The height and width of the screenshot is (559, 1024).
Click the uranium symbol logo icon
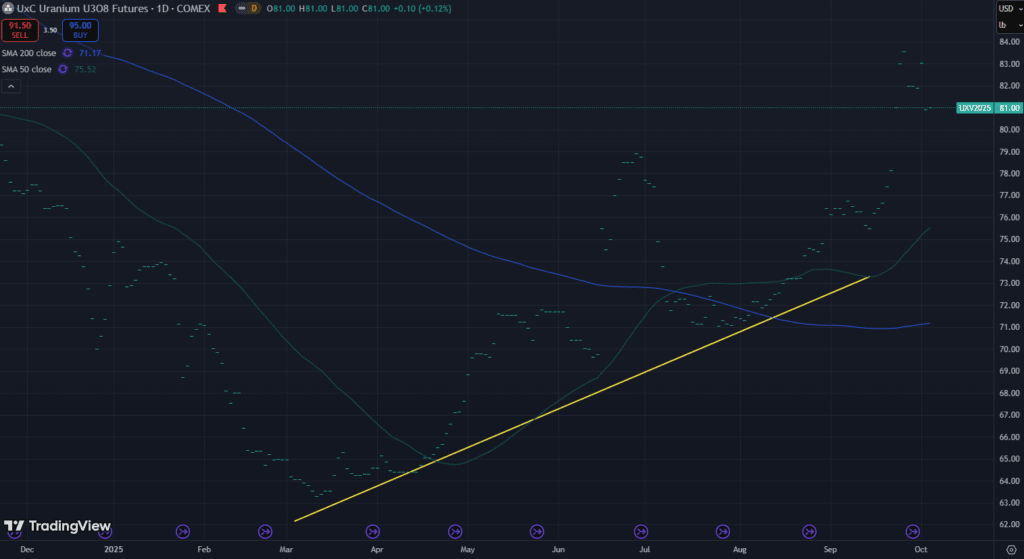tap(8, 8)
